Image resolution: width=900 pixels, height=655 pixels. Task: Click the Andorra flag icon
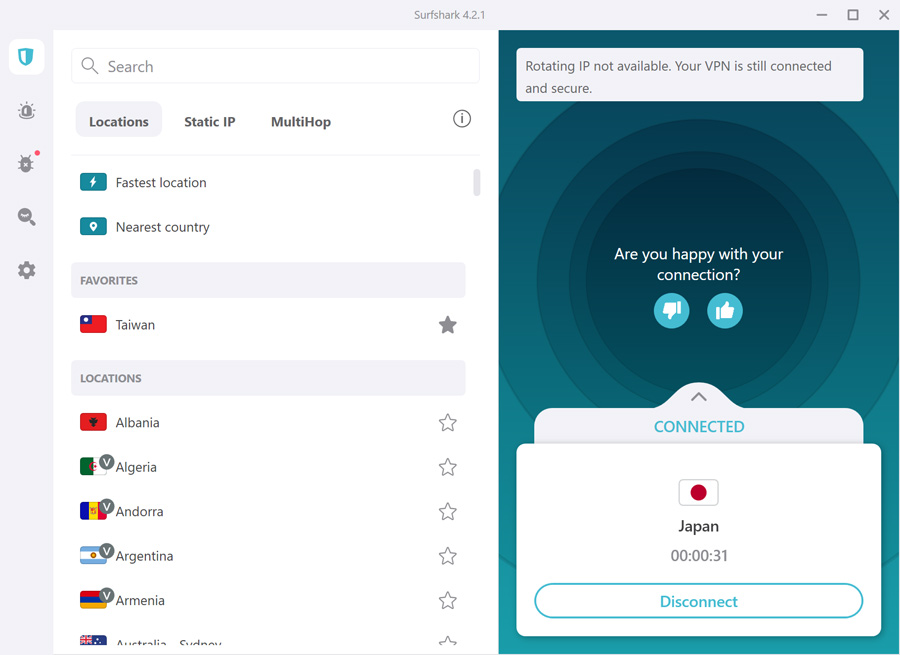click(x=93, y=511)
